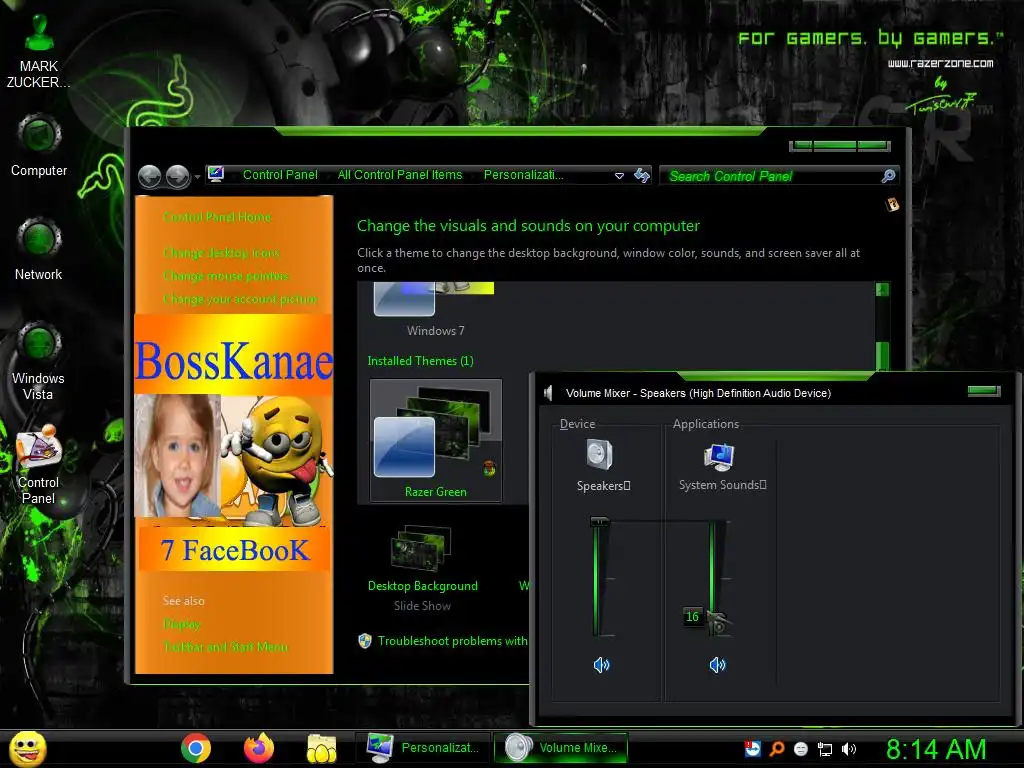The height and width of the screenshot is (768, 1024).
Task: Click the orange magnifier tray icon
Action: coord(776,749)
